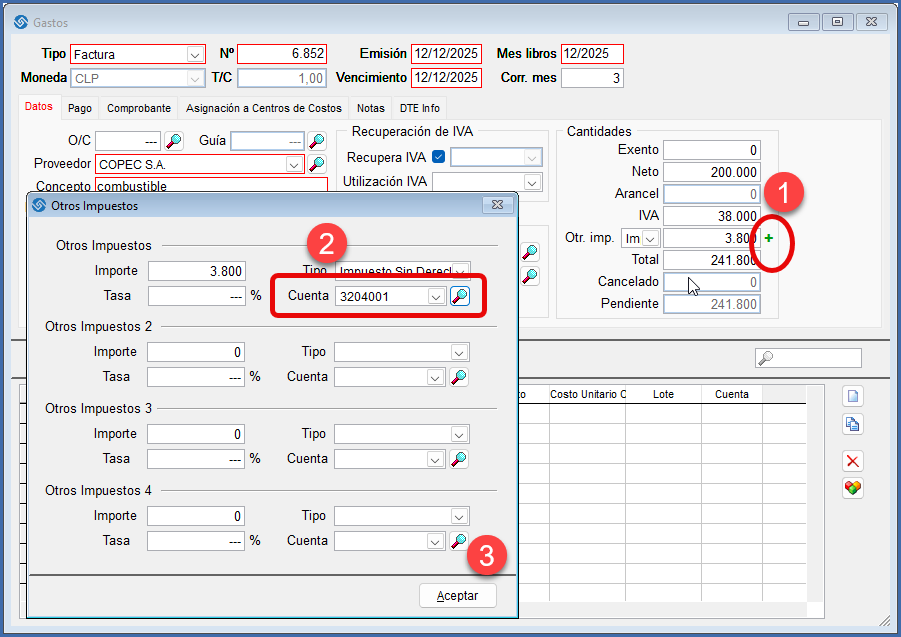Open the O/C search magnifier
The image size is (901, 637).
point(174,141)
